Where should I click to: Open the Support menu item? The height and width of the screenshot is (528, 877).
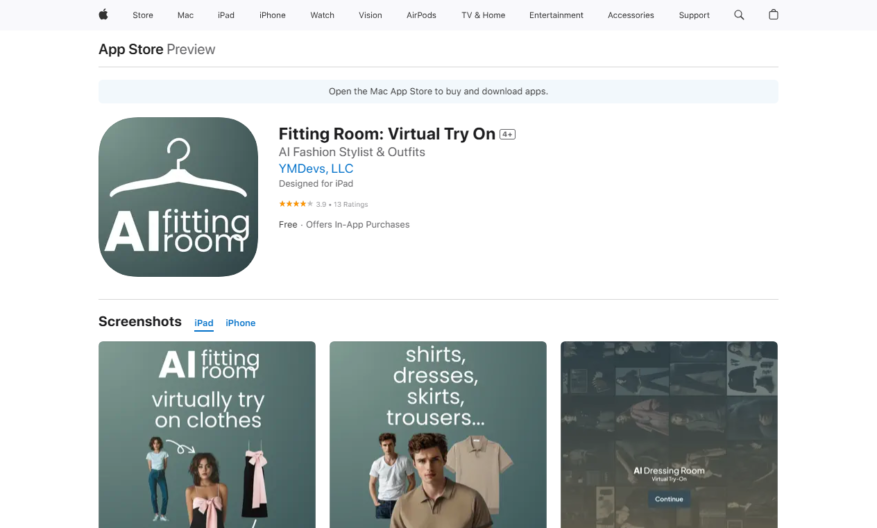(x=694, y=15)
